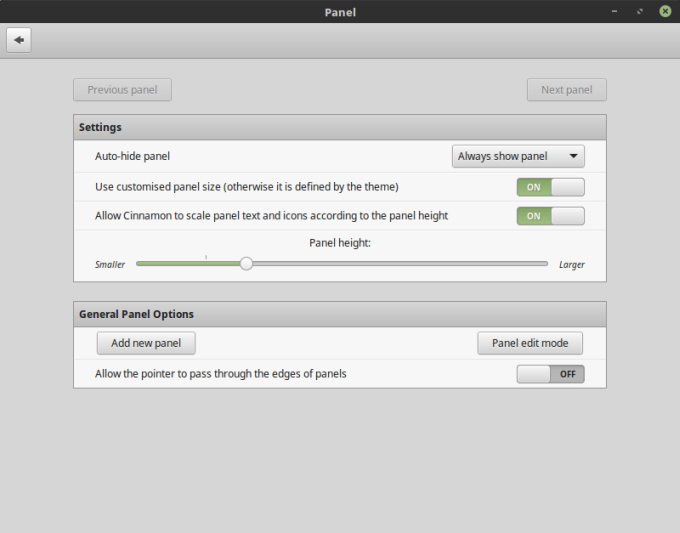
Task: Toggle customised panel size switch
Action: coord(550,187)
